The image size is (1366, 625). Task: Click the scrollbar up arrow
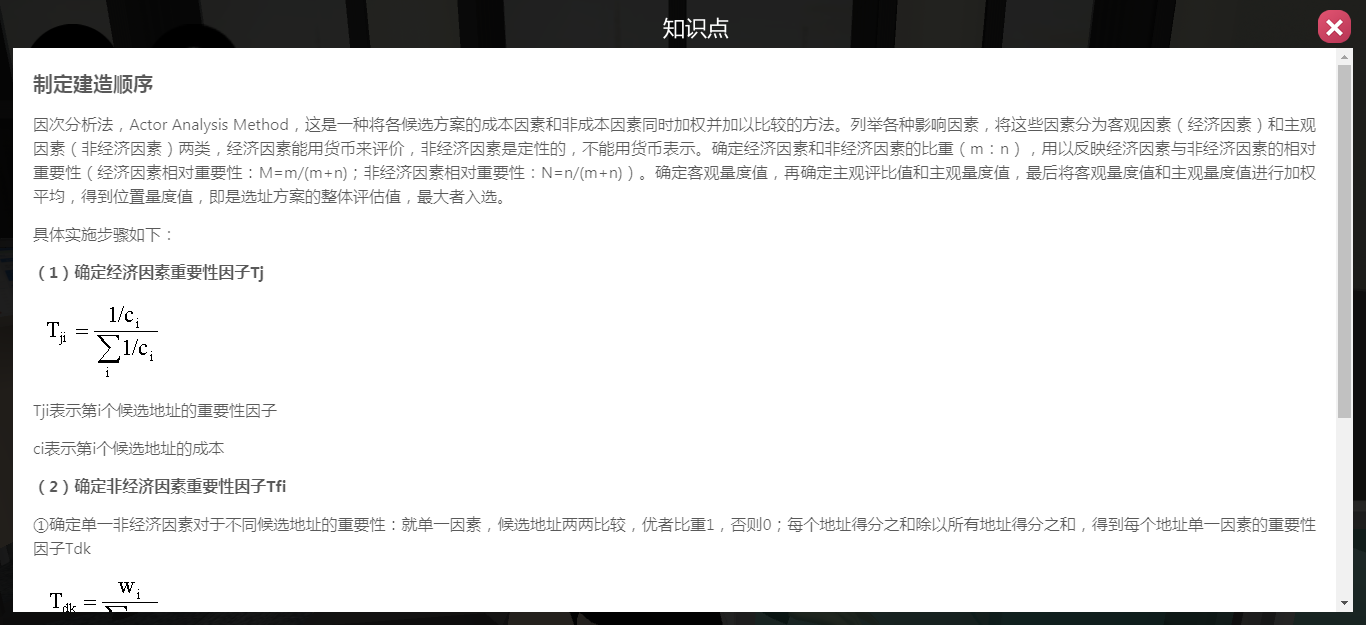(1344, 57)
